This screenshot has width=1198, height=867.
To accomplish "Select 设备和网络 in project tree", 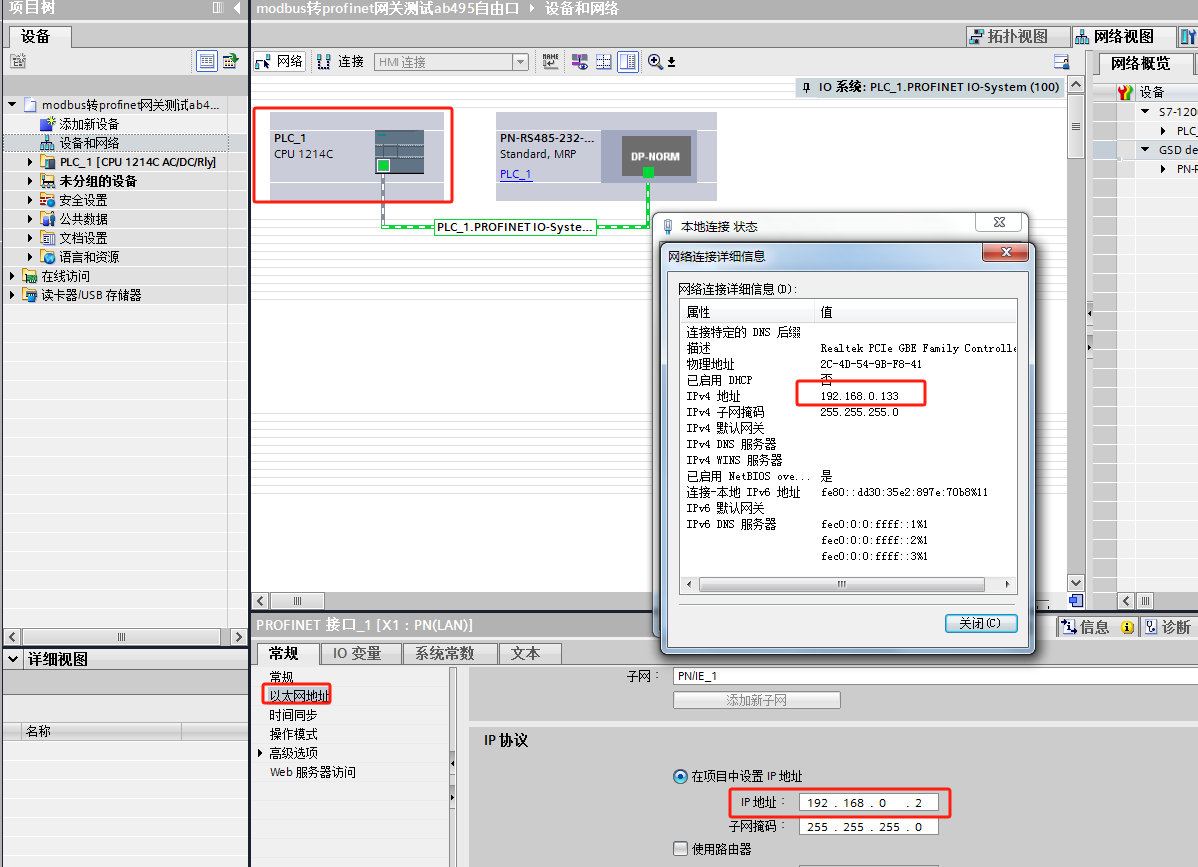I will pyautogui.click(x=89, y=143).
